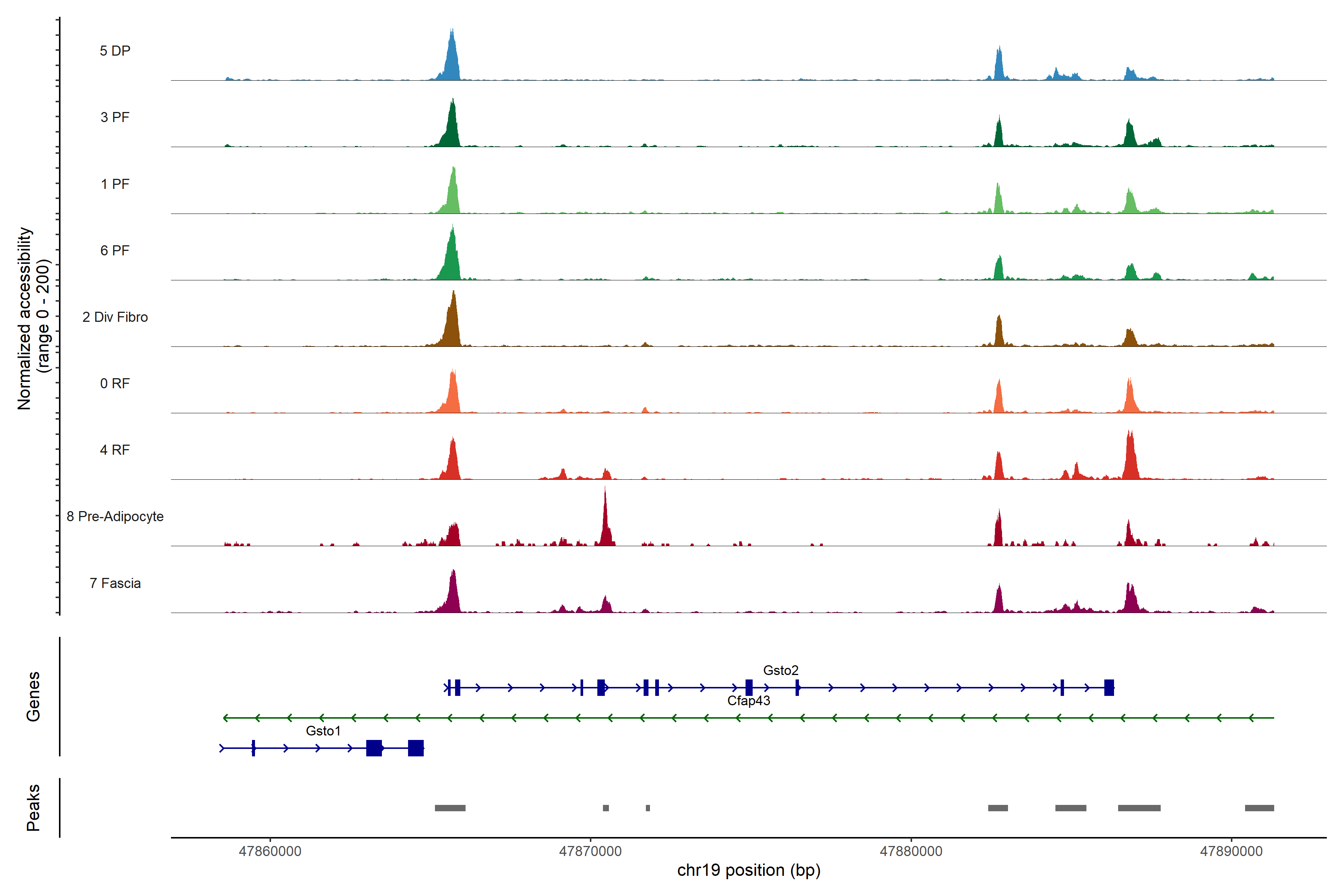
Task: Click the Gsto2 gene name label
Action: coord(781,670)
